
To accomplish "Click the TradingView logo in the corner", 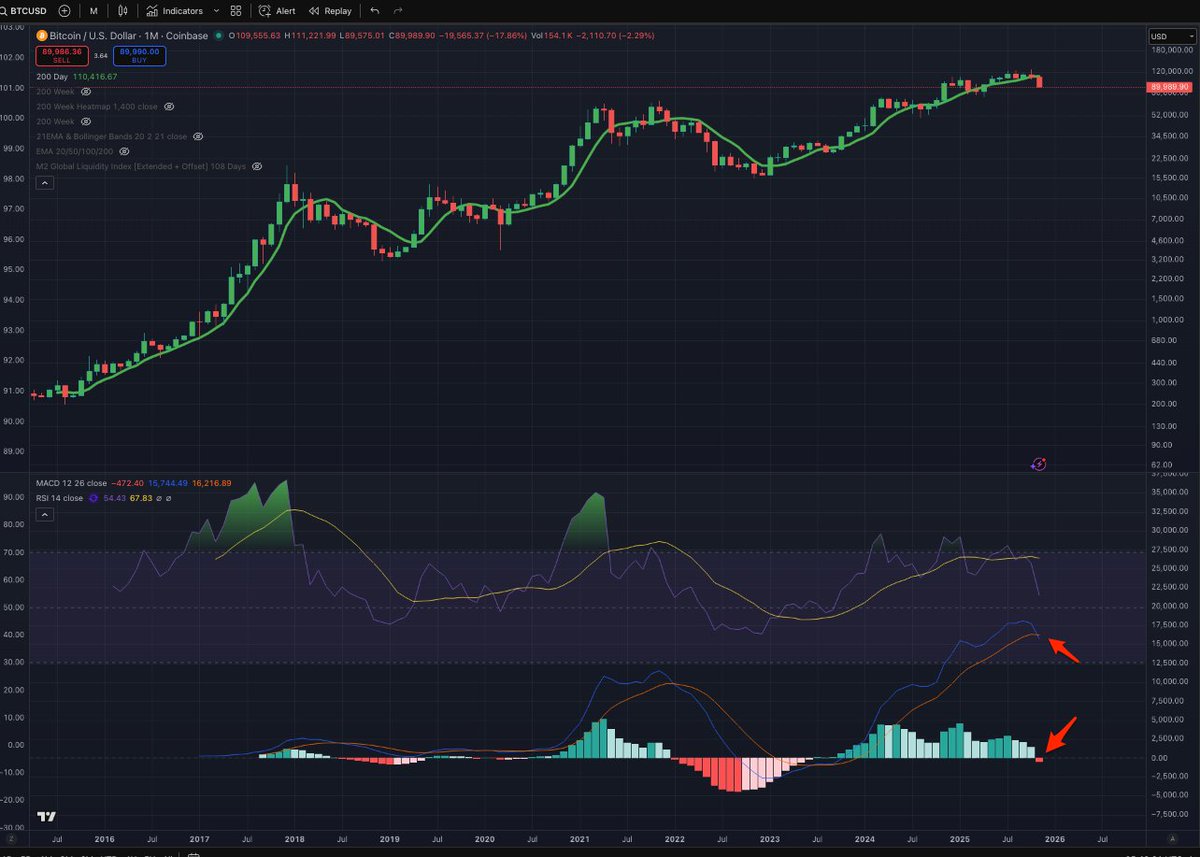I will (45, 817).
